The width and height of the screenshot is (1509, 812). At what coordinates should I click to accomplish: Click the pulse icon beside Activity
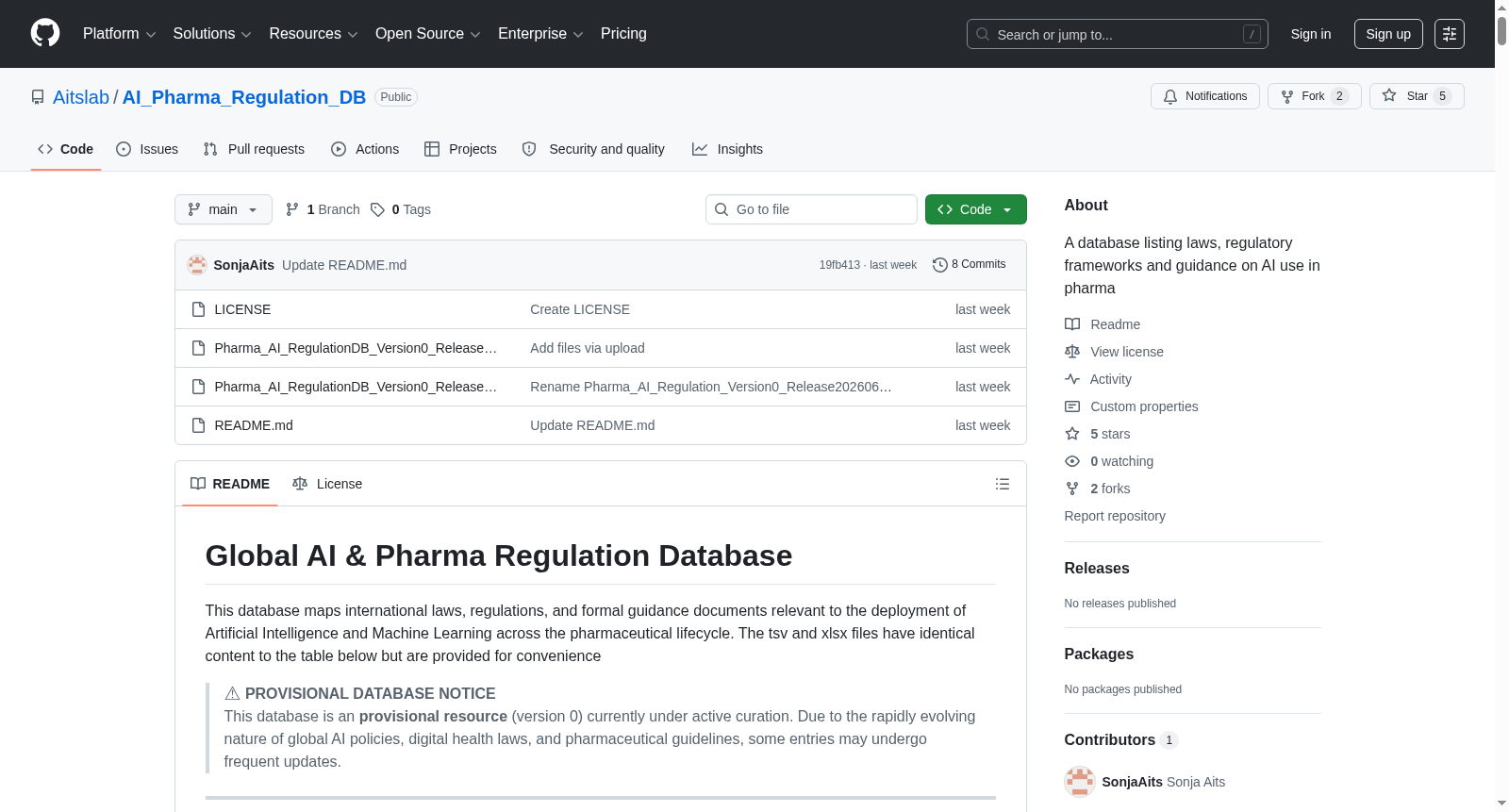coord(1072,379)
